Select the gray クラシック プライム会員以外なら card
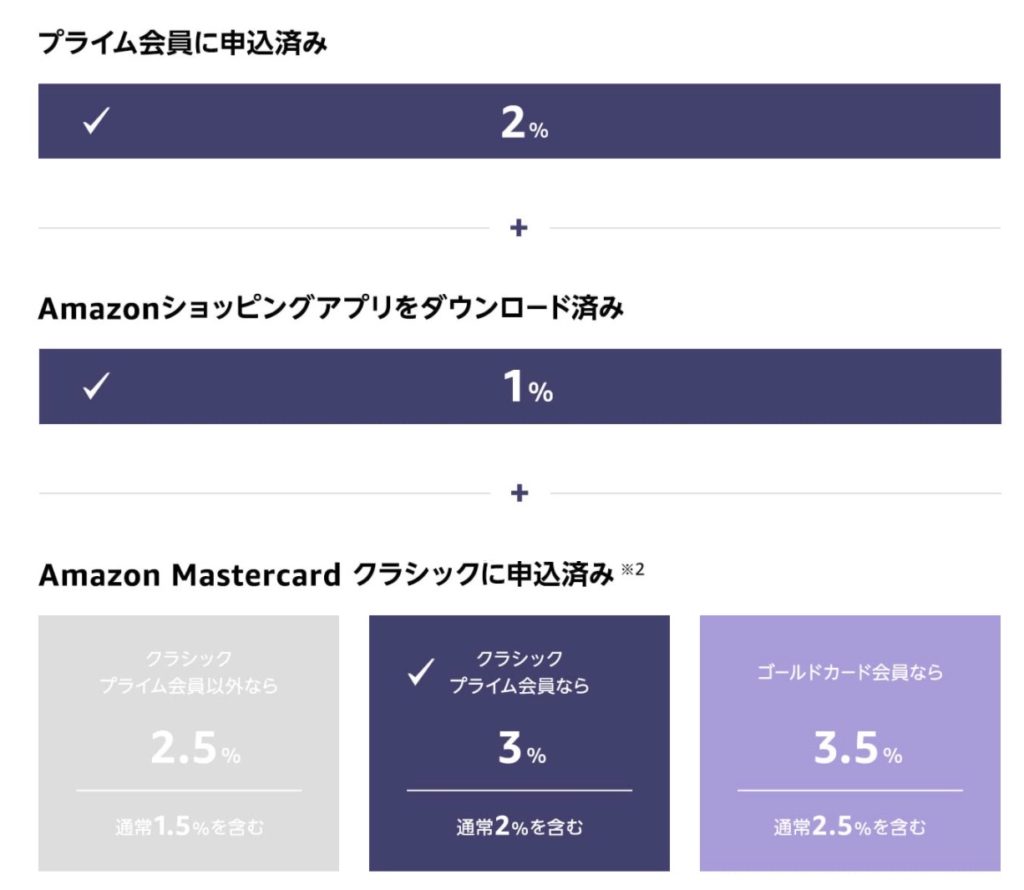1024x890 pixels. pyautogui.click(x=189, y=743)
